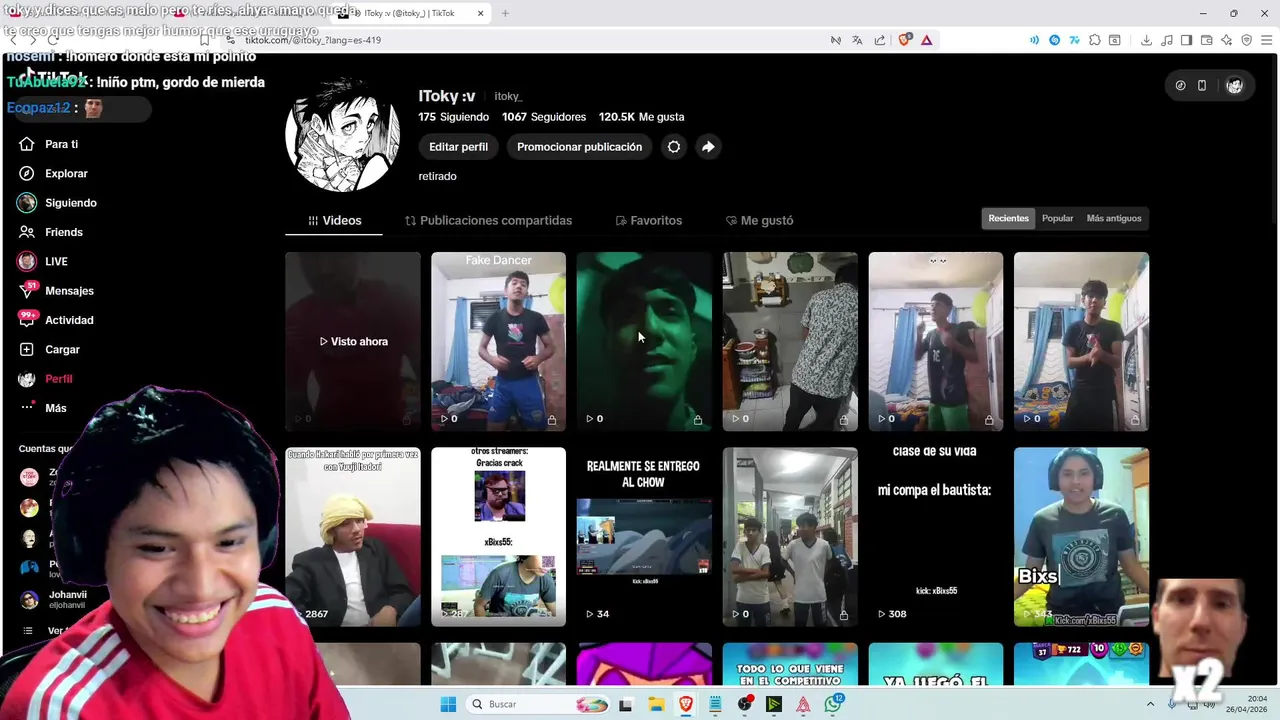Click Brave browser icon in taskbar
Viewport: 1280px width, 720px height.
point(685,704)
